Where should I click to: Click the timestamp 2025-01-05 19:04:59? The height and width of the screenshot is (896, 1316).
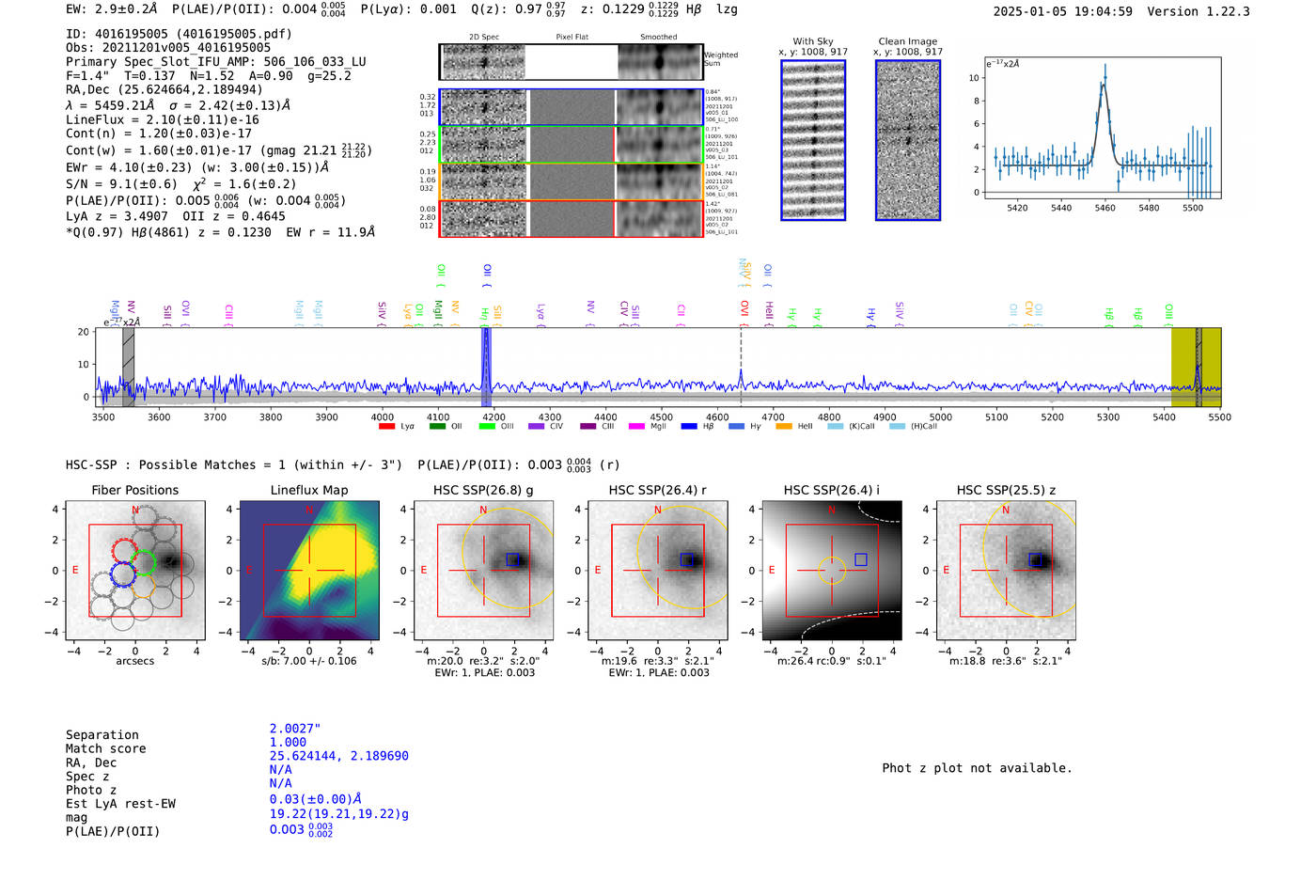pos(1063,11)
